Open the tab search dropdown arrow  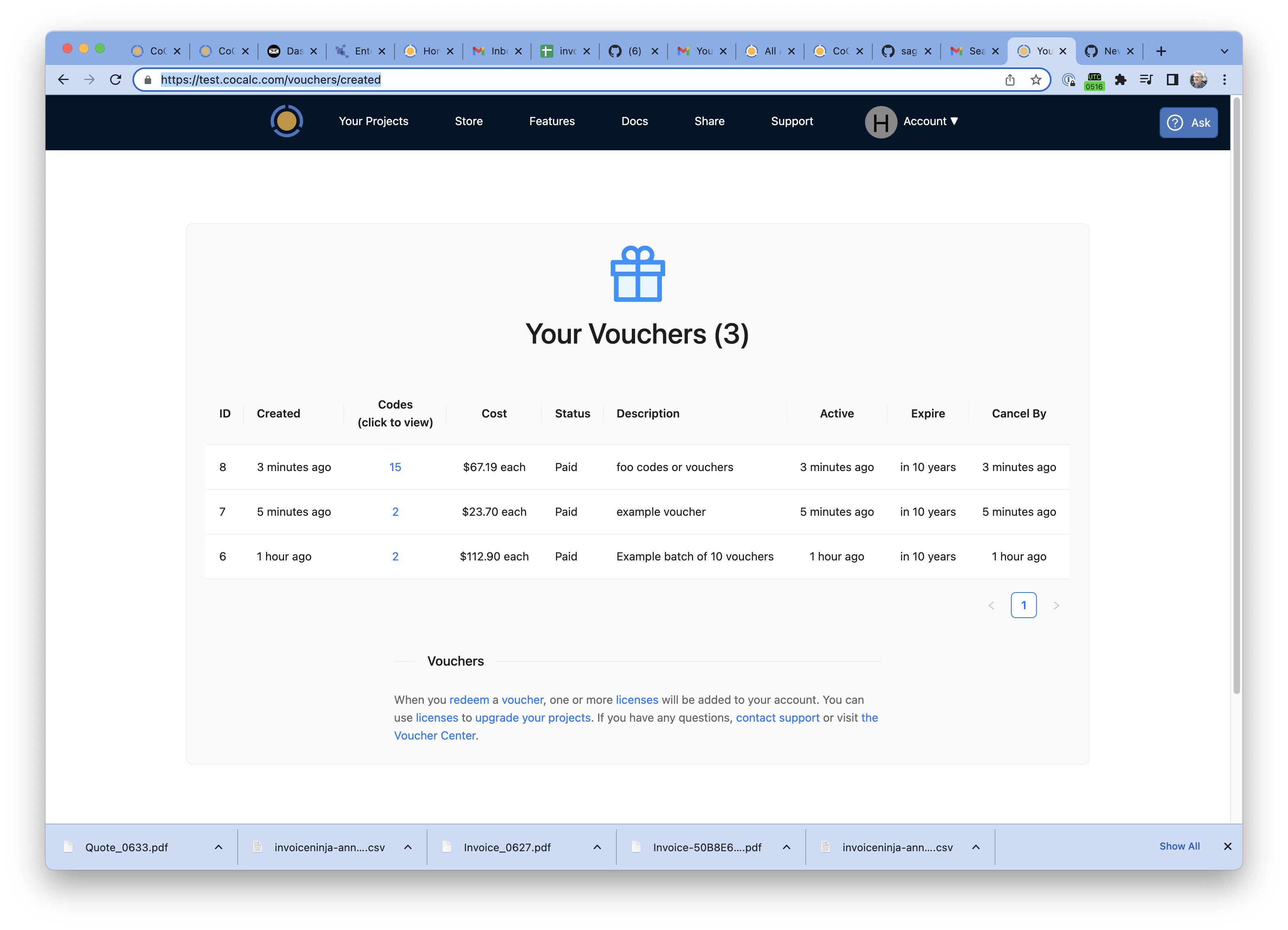(x=1224, y=51)
